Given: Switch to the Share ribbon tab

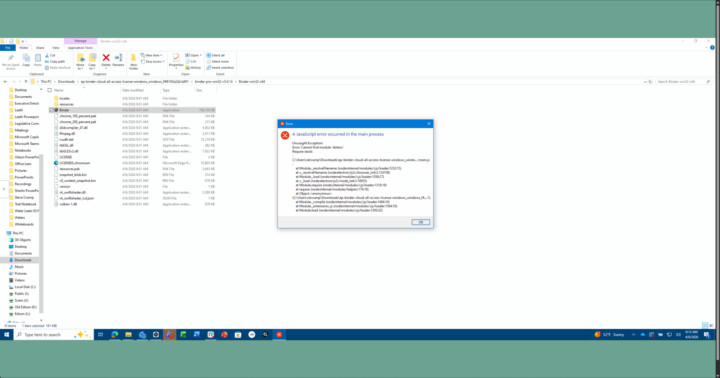Looking at the screenshot, I should pyautogui.click(x=40, y=48).
